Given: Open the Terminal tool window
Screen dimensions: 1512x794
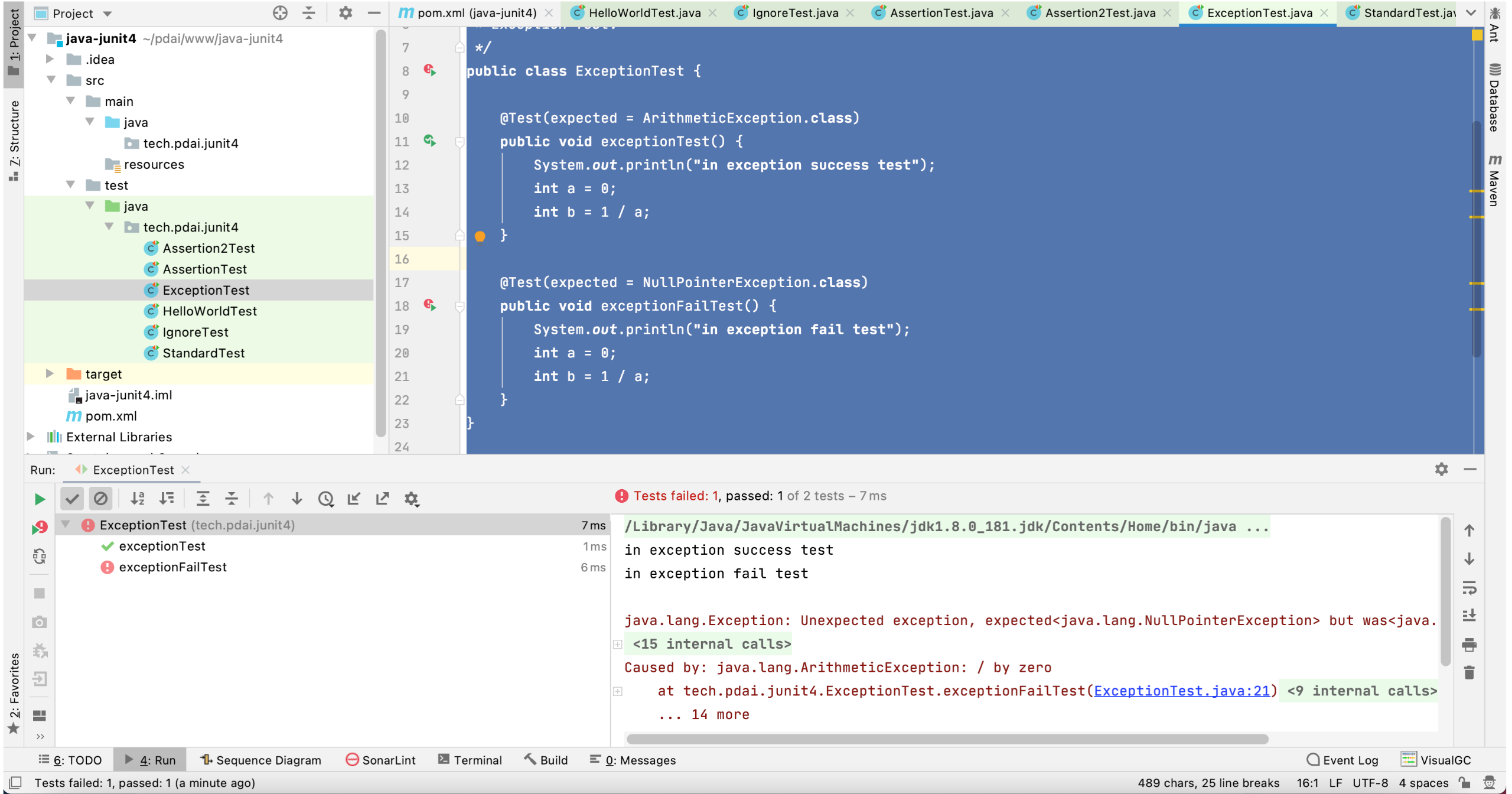Looking at the screenshot, I should 470,760.
